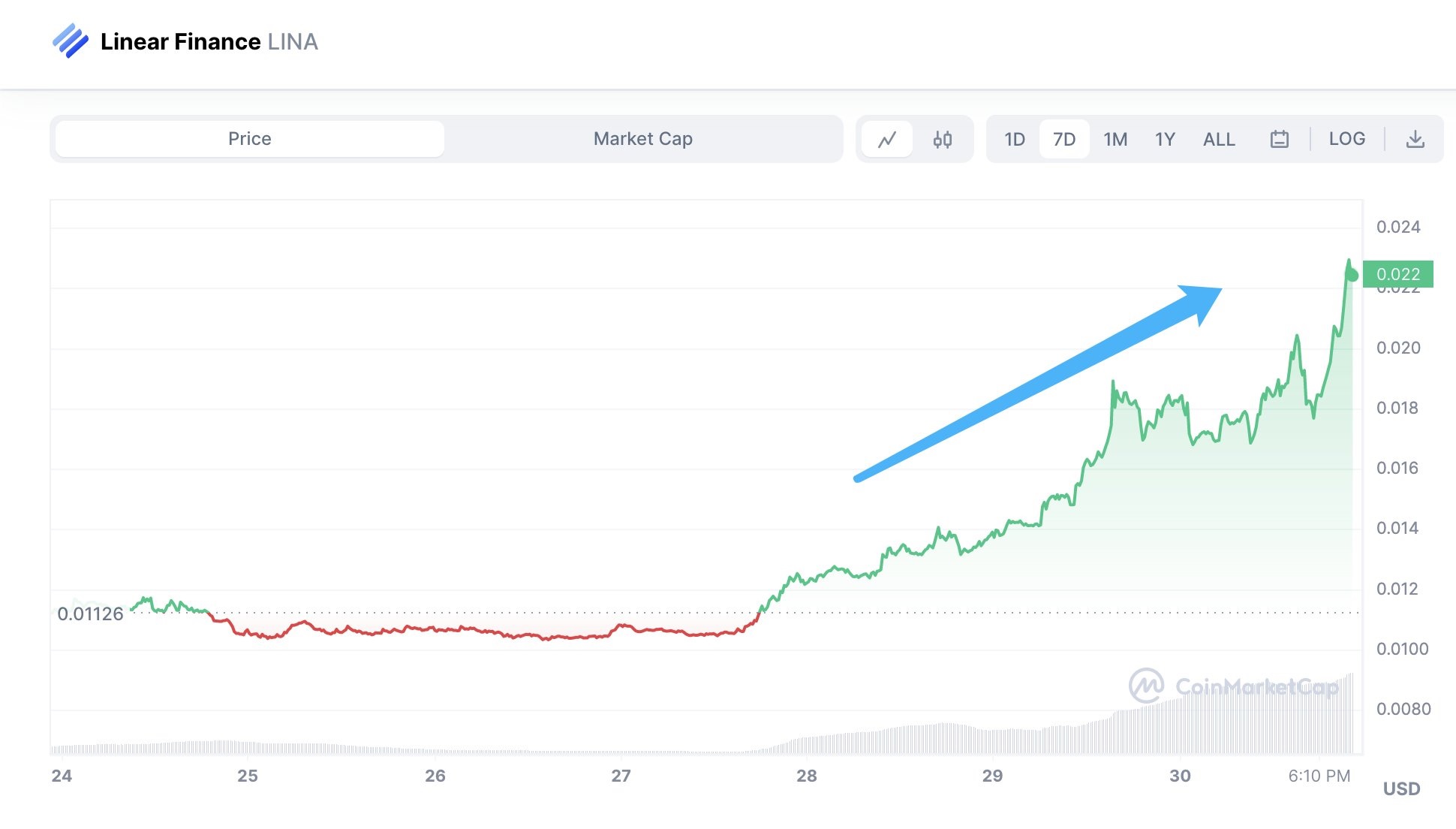The image size is (1456, 829).
Task: Click the CoinMarketCap watermark logo
Action: (1146, 686)
